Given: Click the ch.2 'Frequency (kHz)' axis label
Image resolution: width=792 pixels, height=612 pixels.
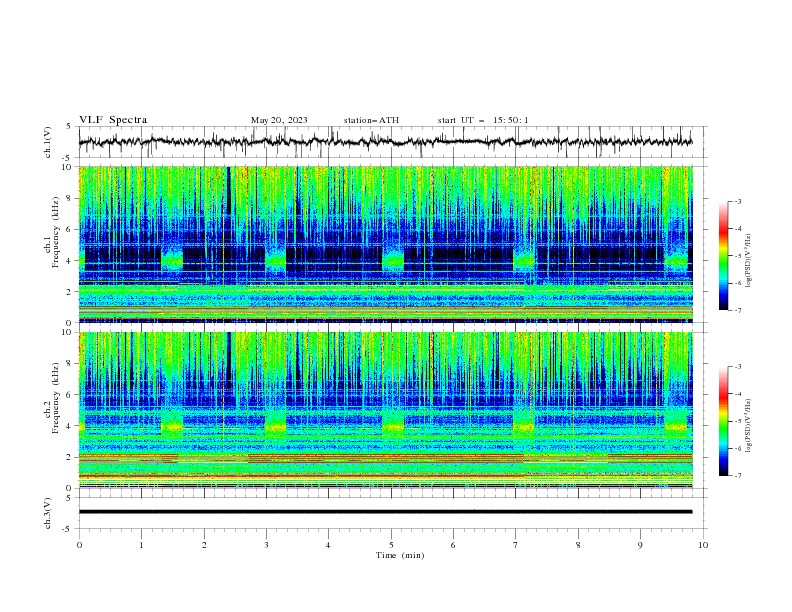Looking at the screenshot, I should (x=56, y=397).
